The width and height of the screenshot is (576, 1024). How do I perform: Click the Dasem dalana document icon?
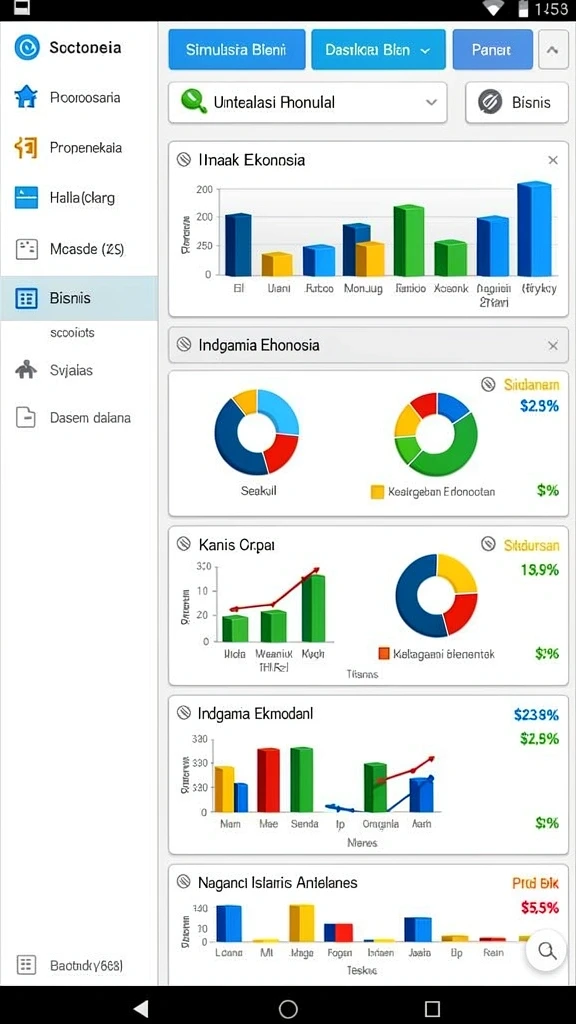coord(26,417)
